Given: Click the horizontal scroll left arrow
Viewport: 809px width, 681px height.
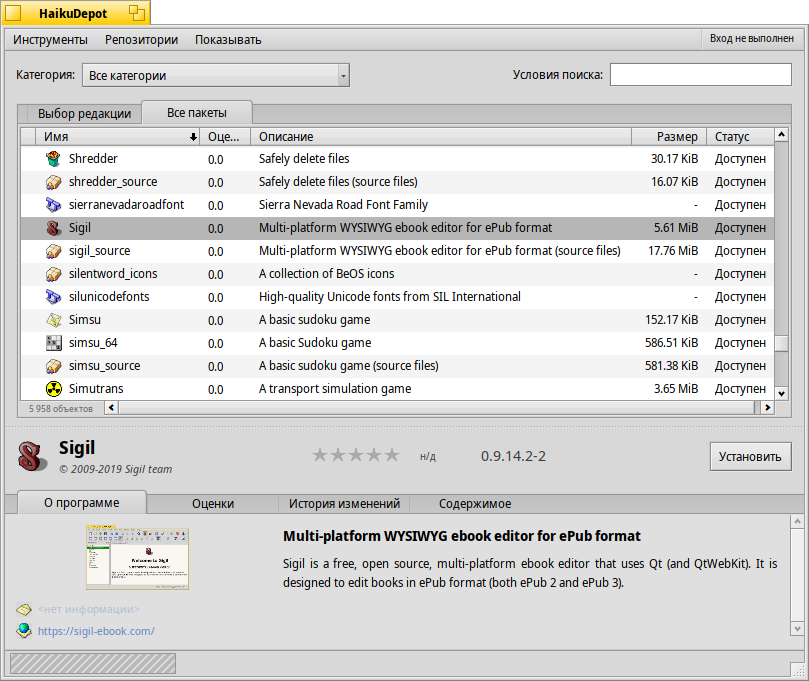Looking at the screenshot, I should [111, 408].
